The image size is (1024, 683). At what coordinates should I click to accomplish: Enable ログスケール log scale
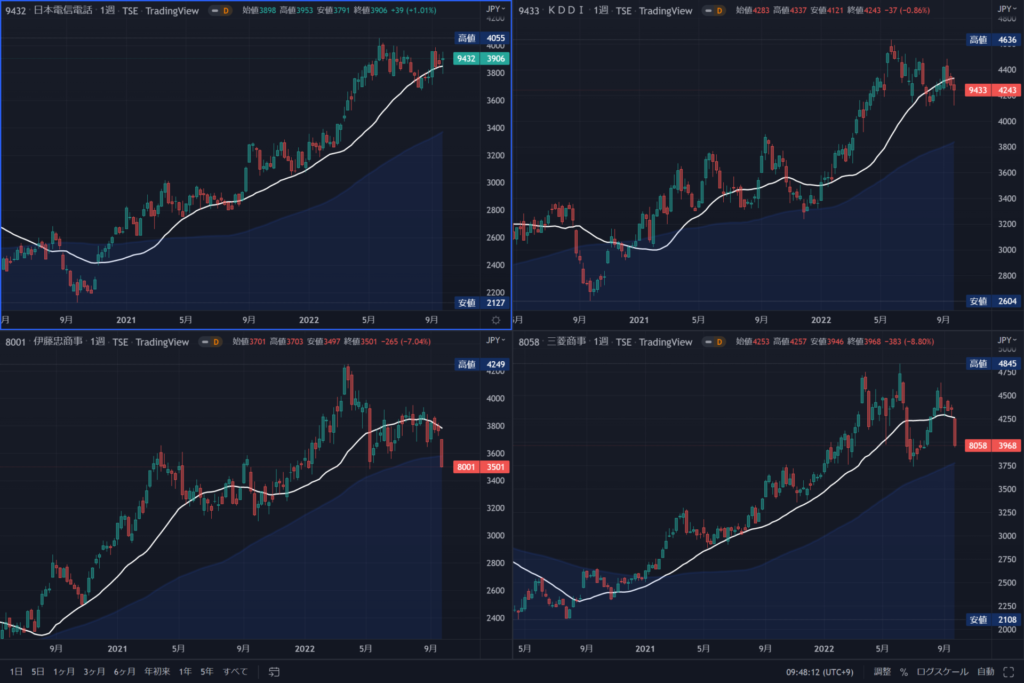pyautogui.click(x=942, y=672)
